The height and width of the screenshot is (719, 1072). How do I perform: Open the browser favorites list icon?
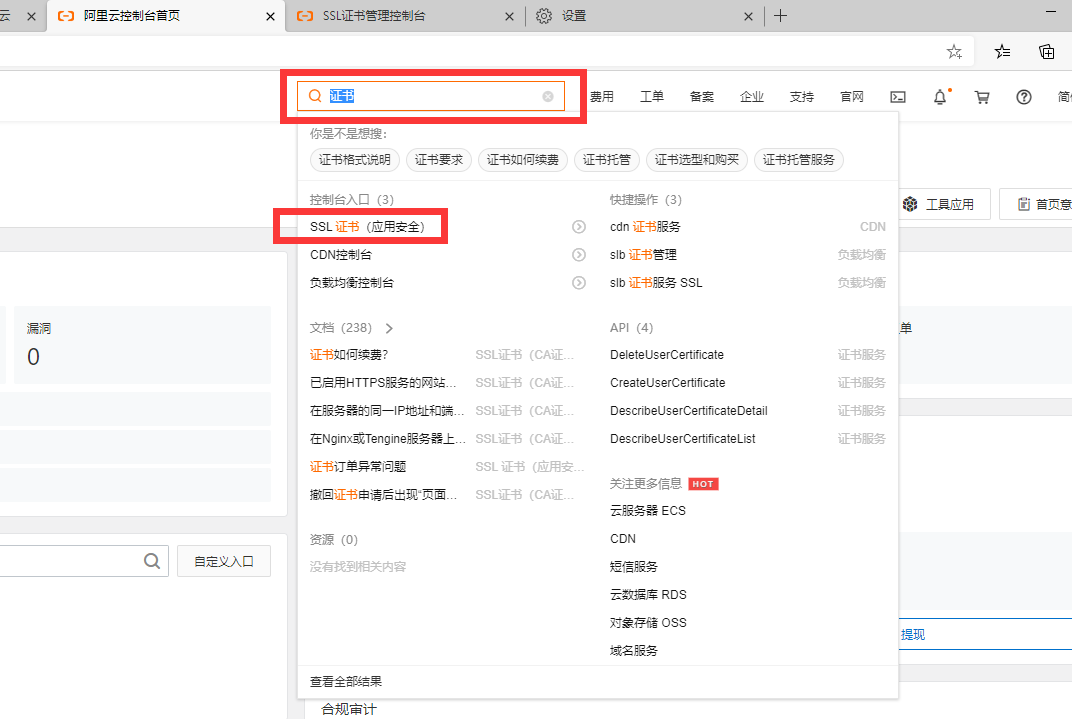tap(1002, 51)
